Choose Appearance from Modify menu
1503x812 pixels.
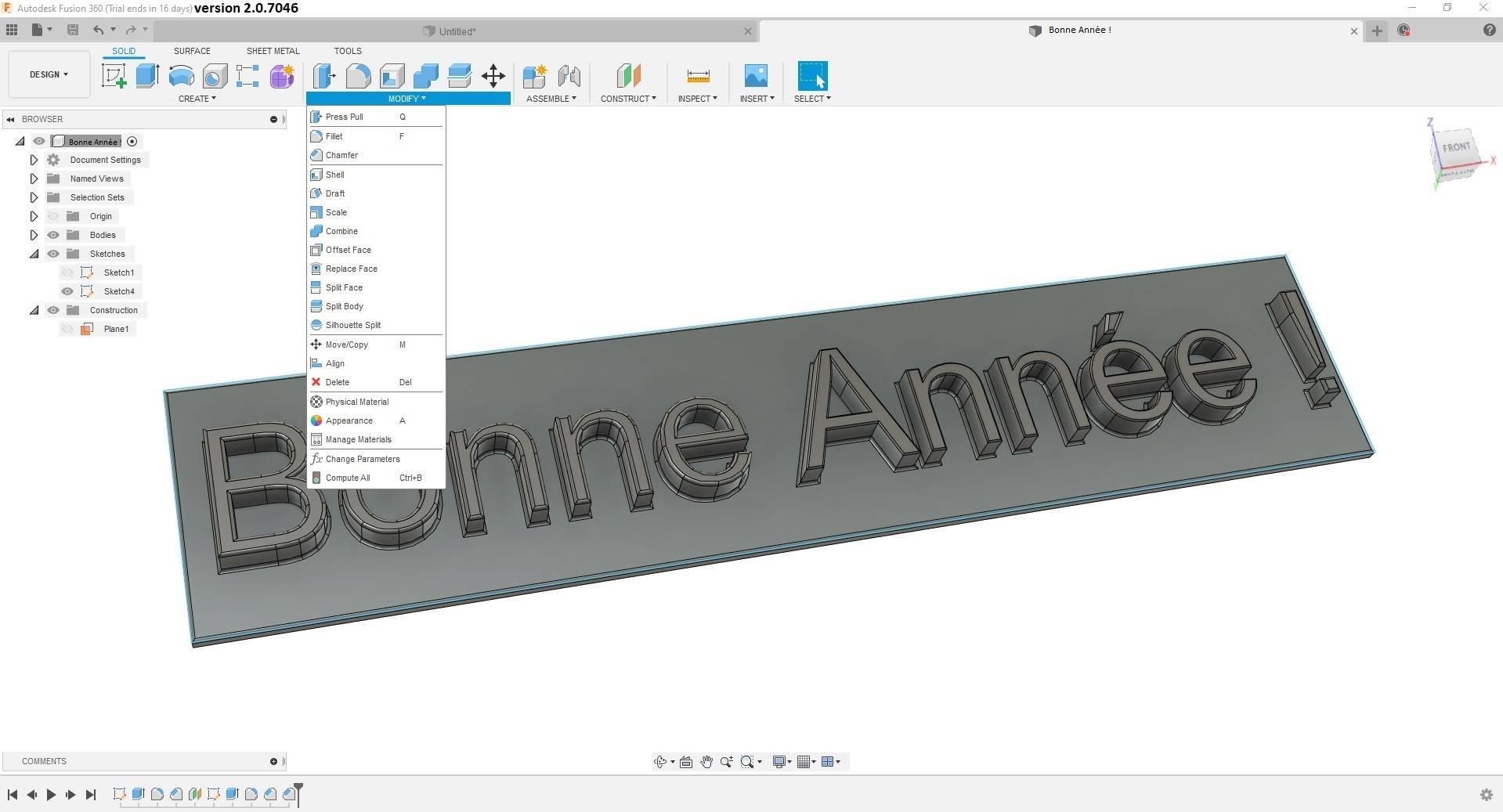[x=376, y=420]
